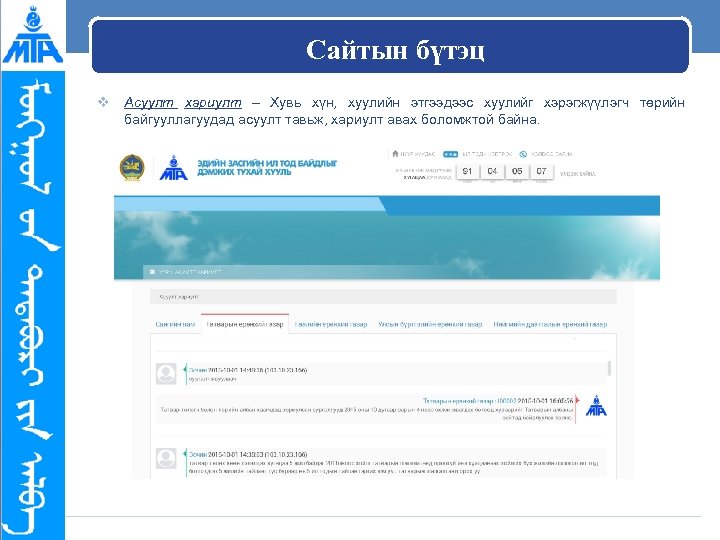
Task: Click the underlined Асуулт хариулт bullet heading
Action: pos(183,102)
